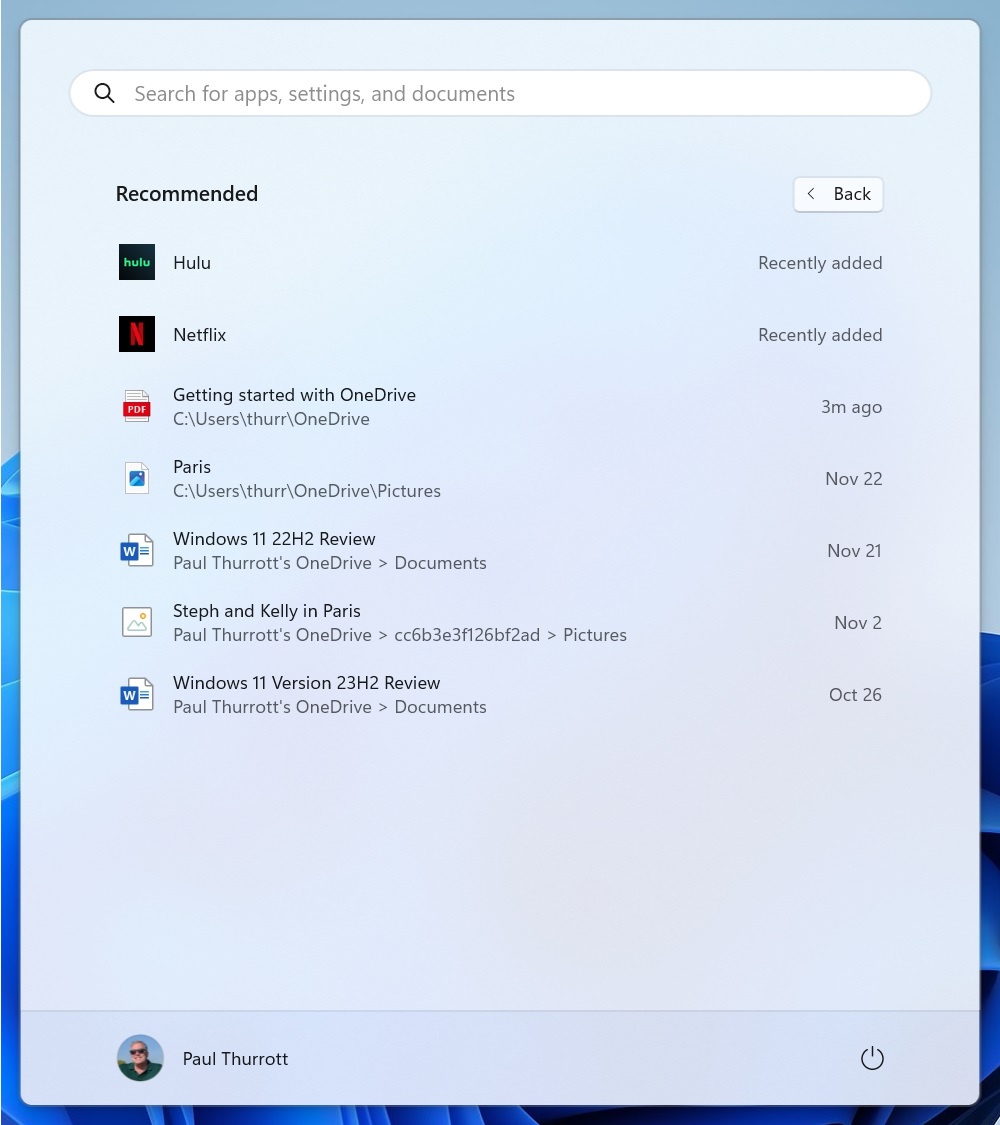Viewport: 1000px width, 1125px height.
Task: Open the Paul Thurrott account name
Action: [235, 1059]
